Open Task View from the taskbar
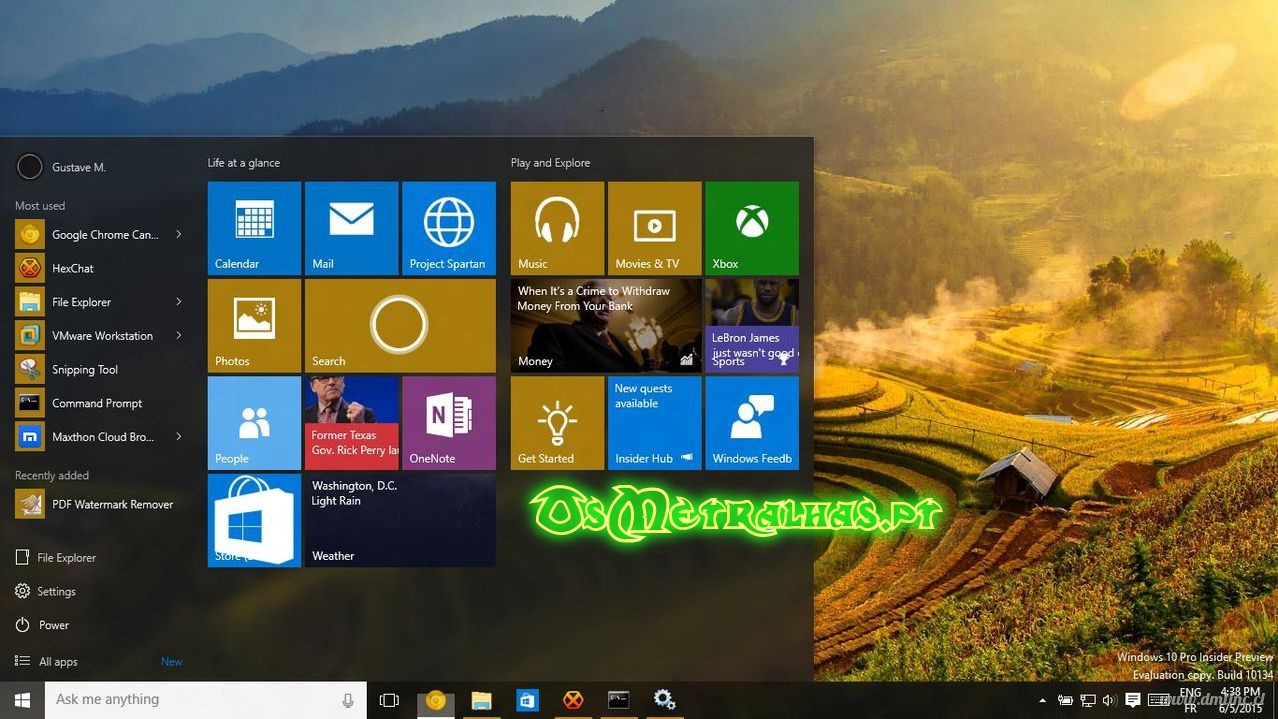1278x719 pixels. coord(389,700)
